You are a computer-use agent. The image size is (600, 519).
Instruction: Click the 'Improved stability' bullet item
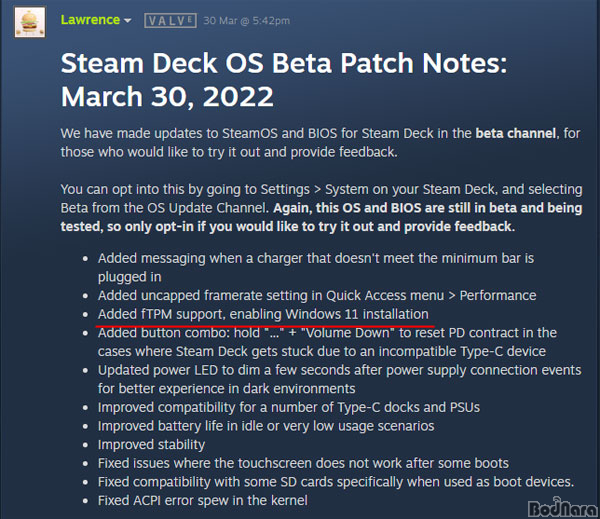(x=152, y=445)
